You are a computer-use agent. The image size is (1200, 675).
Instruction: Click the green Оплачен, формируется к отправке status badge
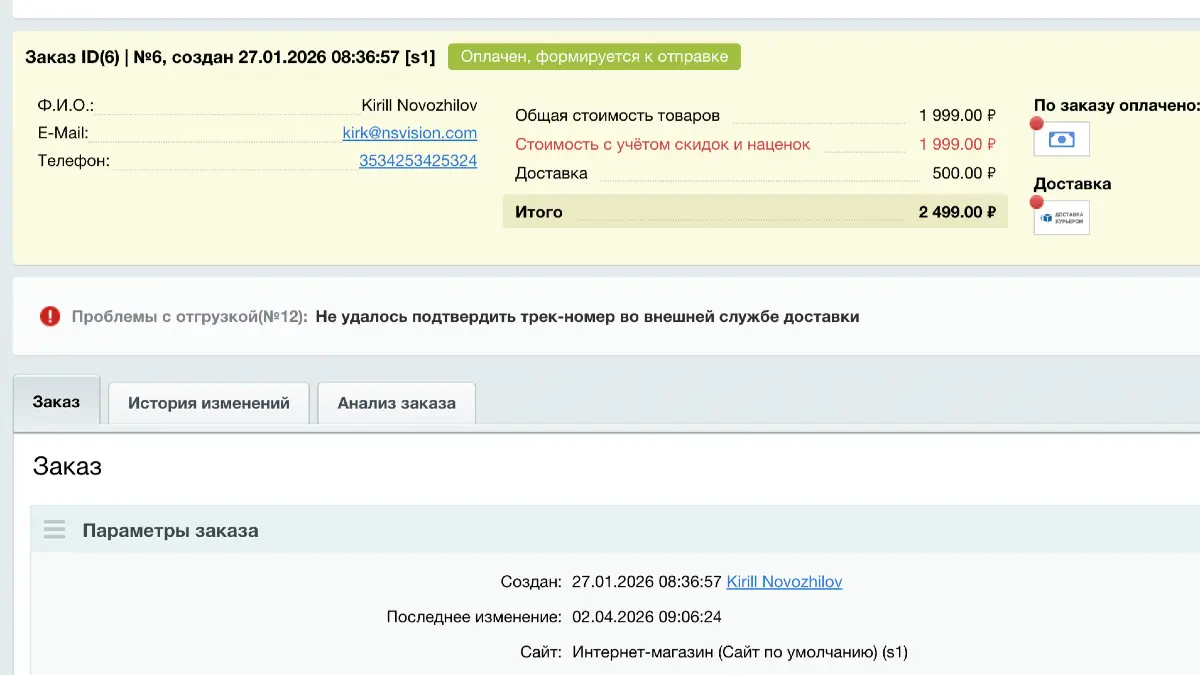coord(595,56)
